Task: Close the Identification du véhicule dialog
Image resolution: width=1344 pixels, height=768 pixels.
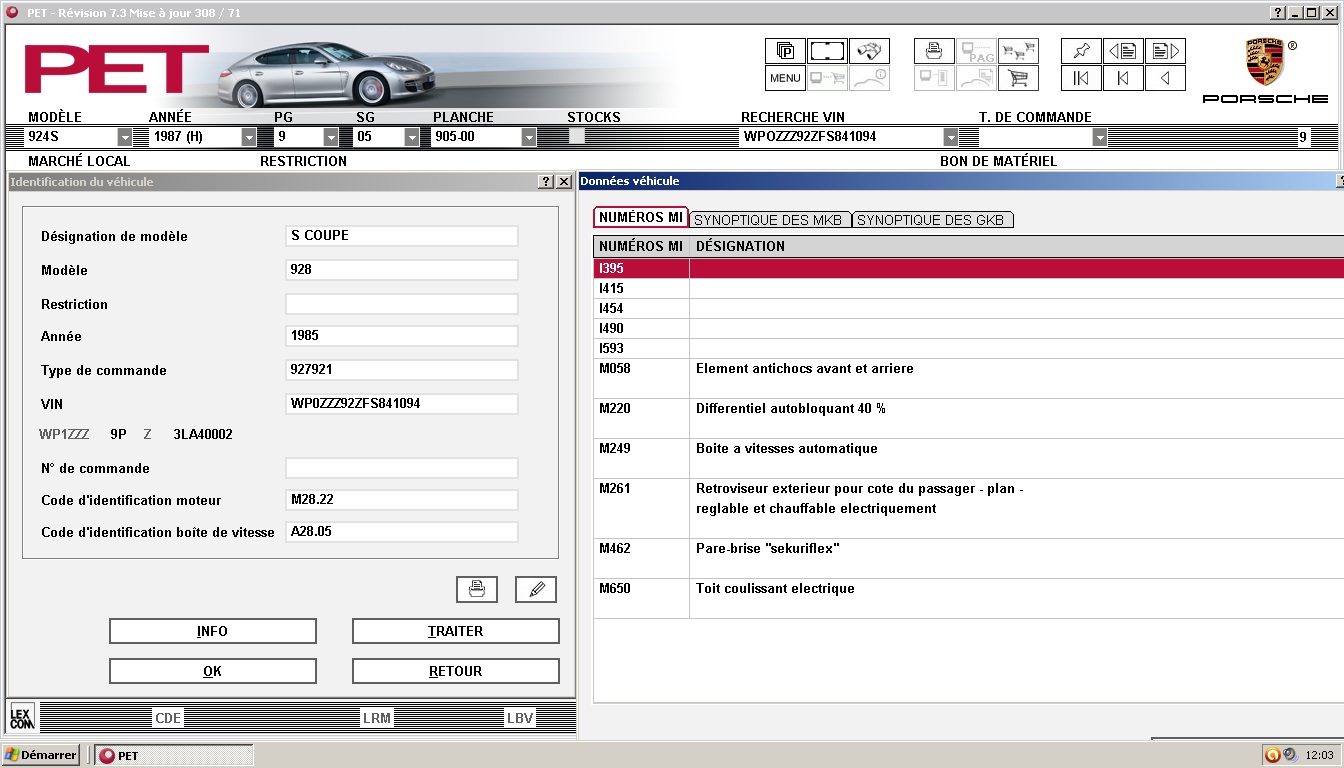Action: click(x=564, y=182)
